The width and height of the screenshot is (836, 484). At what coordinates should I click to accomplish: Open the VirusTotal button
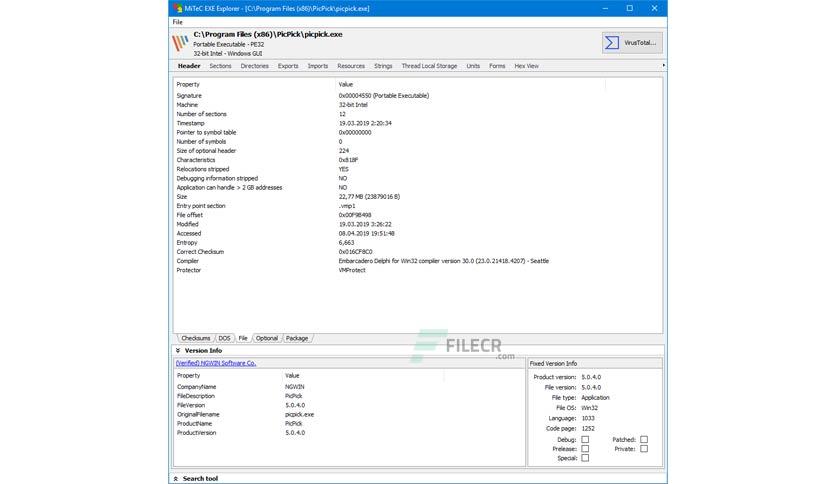click(x=632, y=43)
